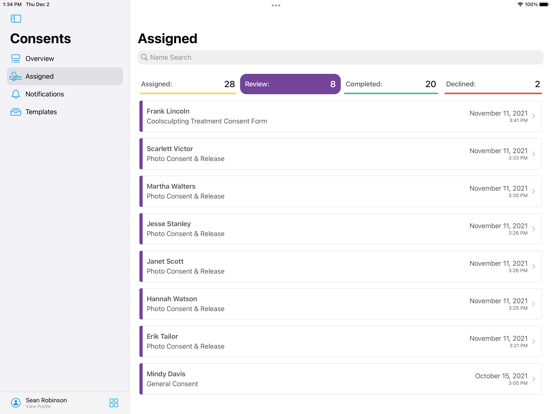Click Photo Consent & Release under Janet Scott

tap(185, 271)
